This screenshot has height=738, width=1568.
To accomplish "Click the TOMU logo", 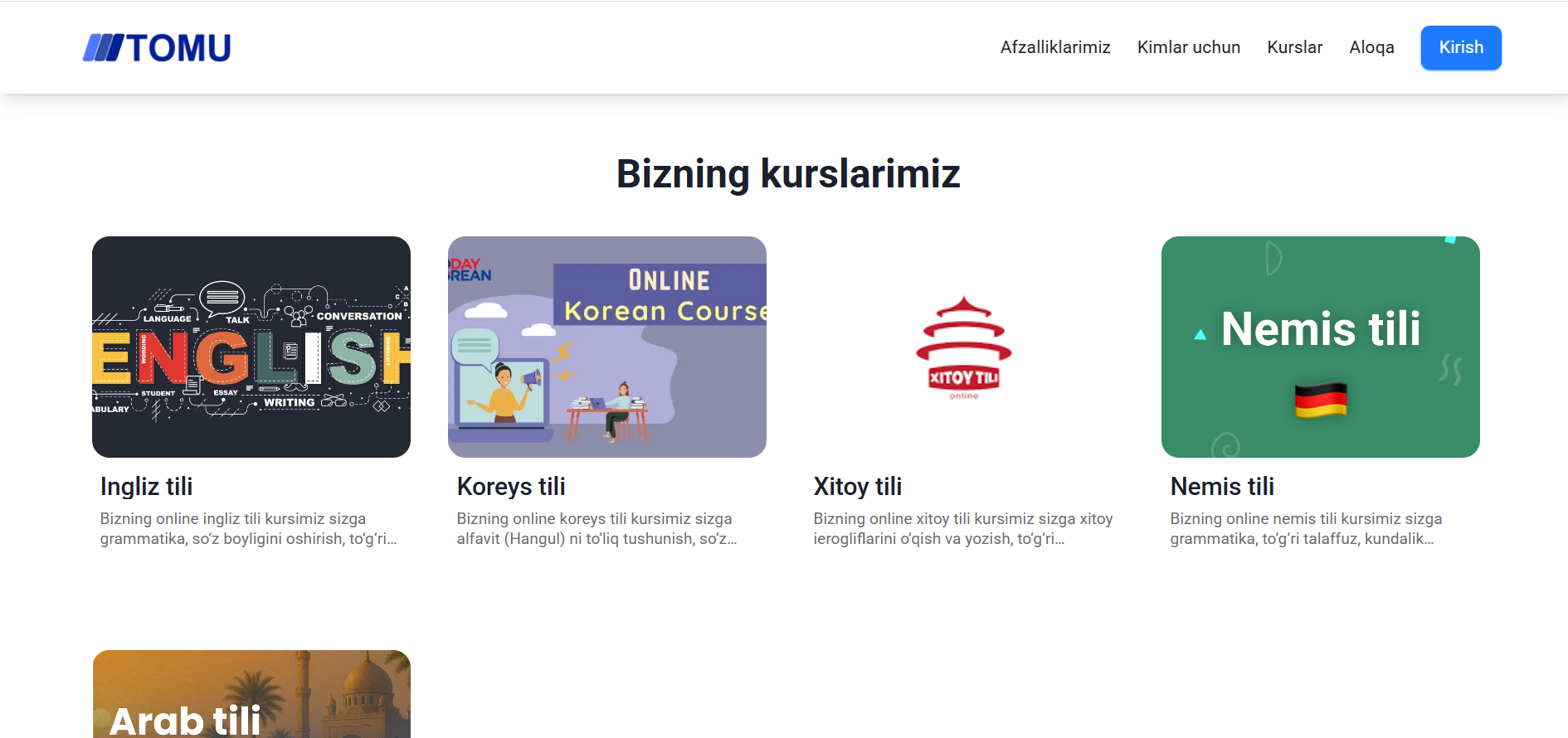I will tap(157, 48).
